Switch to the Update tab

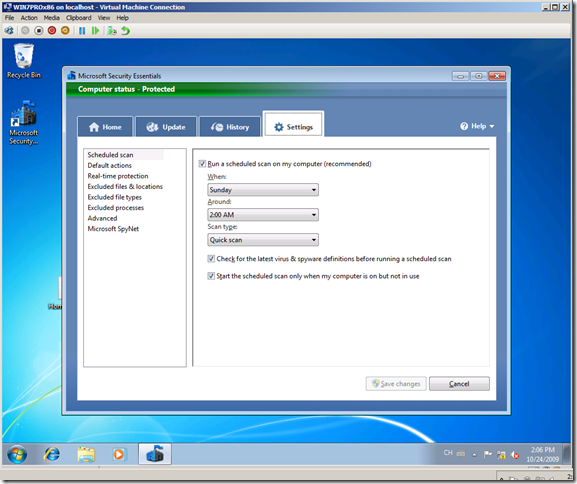[x=166, y=127]
